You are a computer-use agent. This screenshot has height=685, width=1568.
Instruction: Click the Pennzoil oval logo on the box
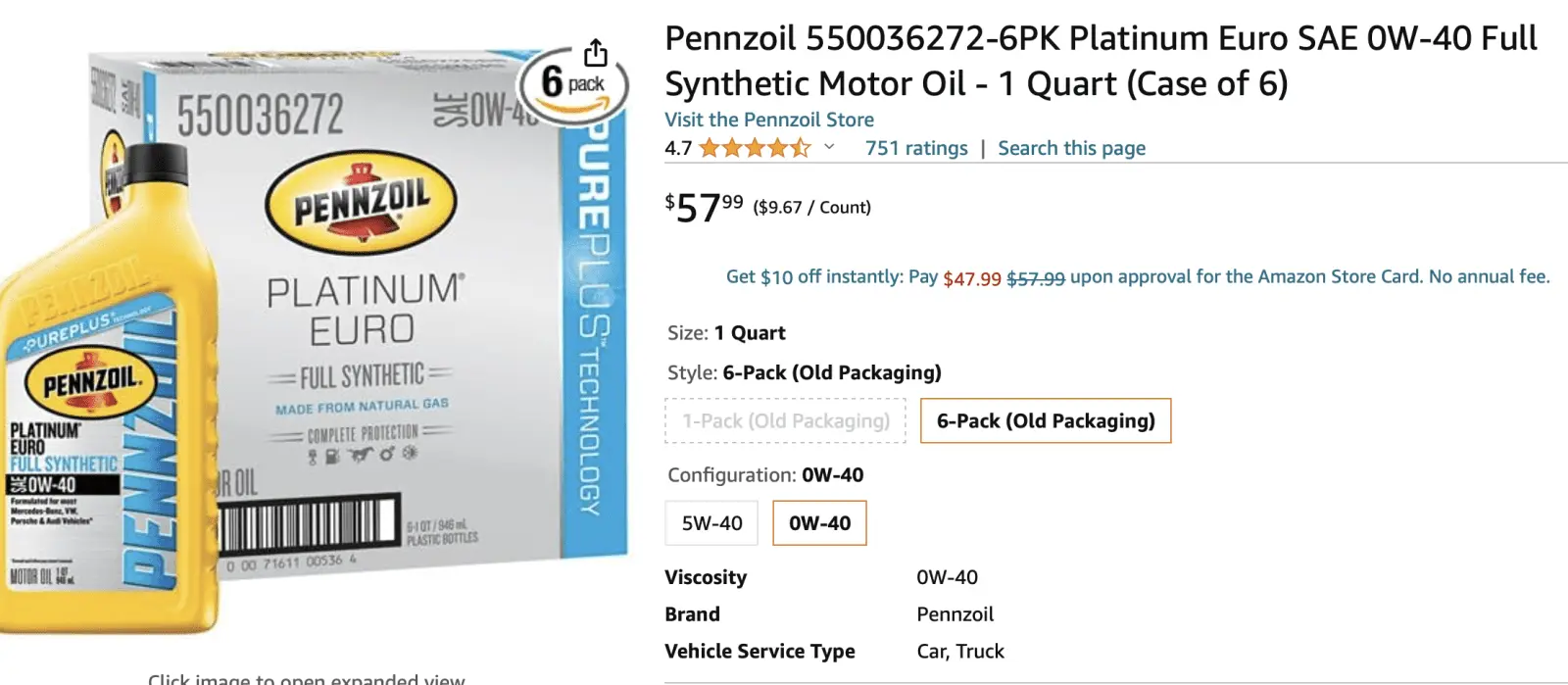pyautogui.click(x=361, y=203)
